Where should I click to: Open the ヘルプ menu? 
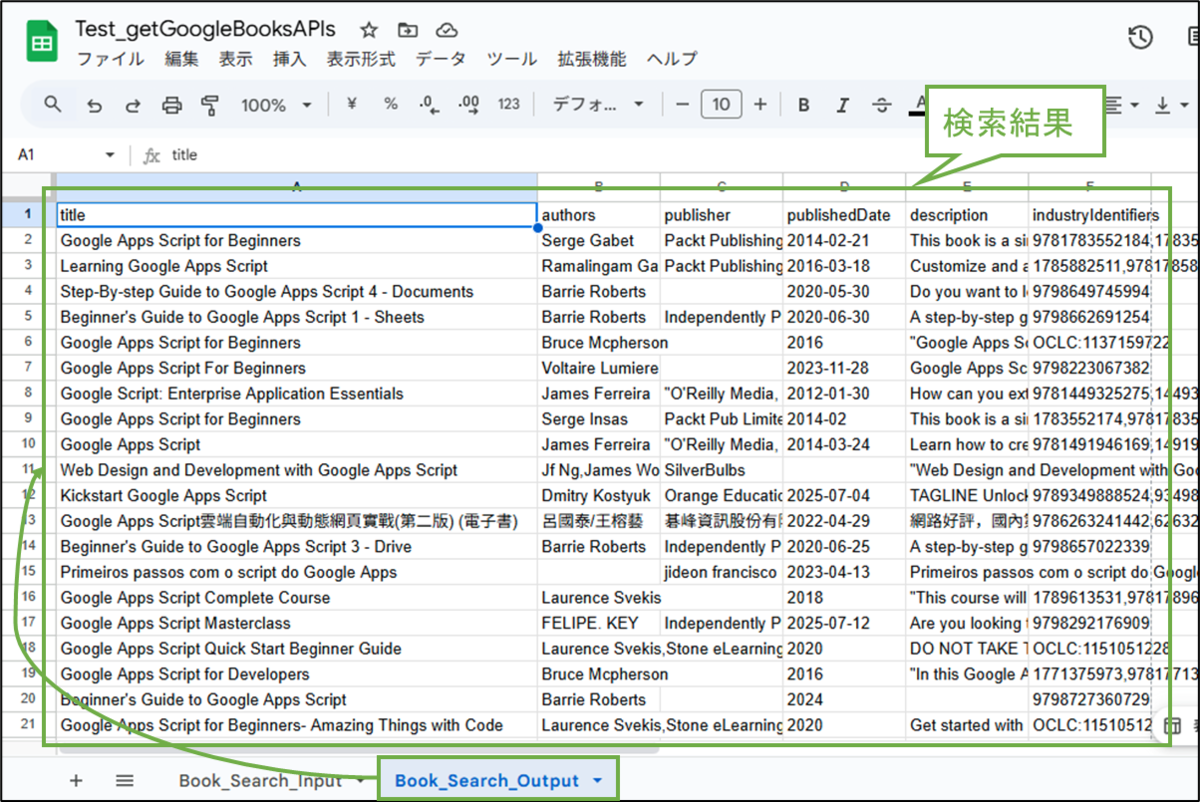[x=672, y=59]
